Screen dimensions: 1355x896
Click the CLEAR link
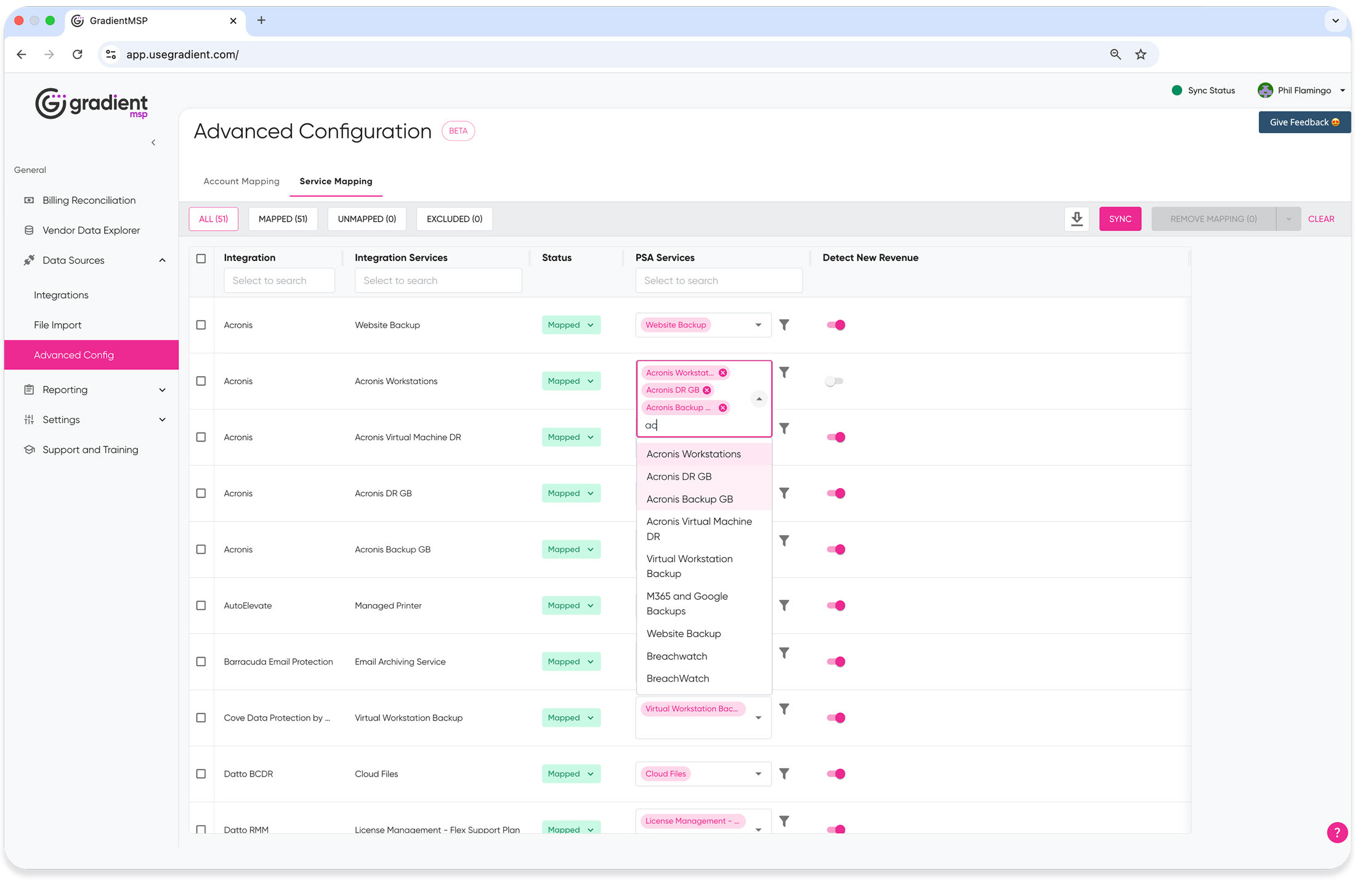coord(1321,219)
